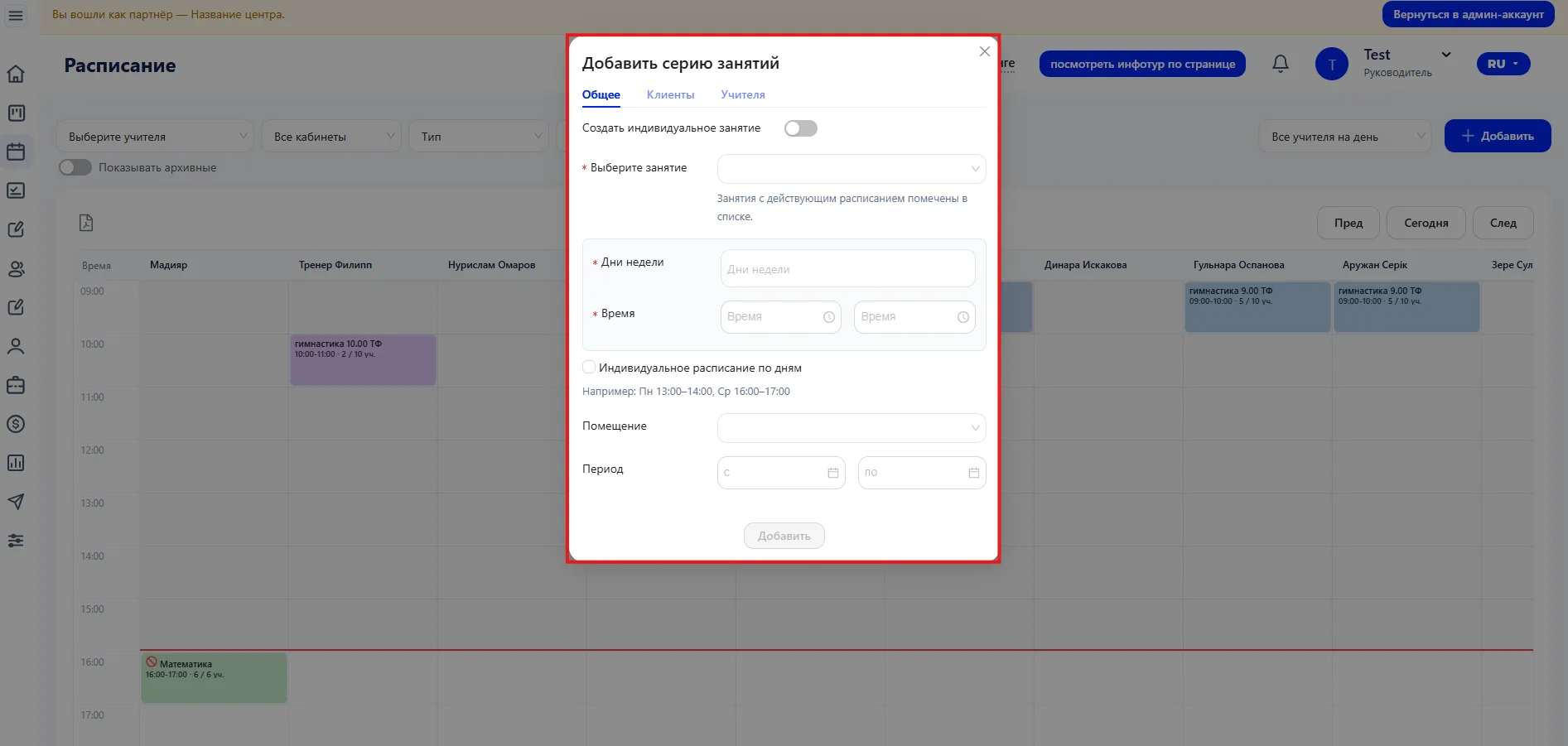Image resolution: width=1568 pixels, height=746 pixels.
Task: Open the checklist chart icon in sidebar
Action: pos(16,190)
